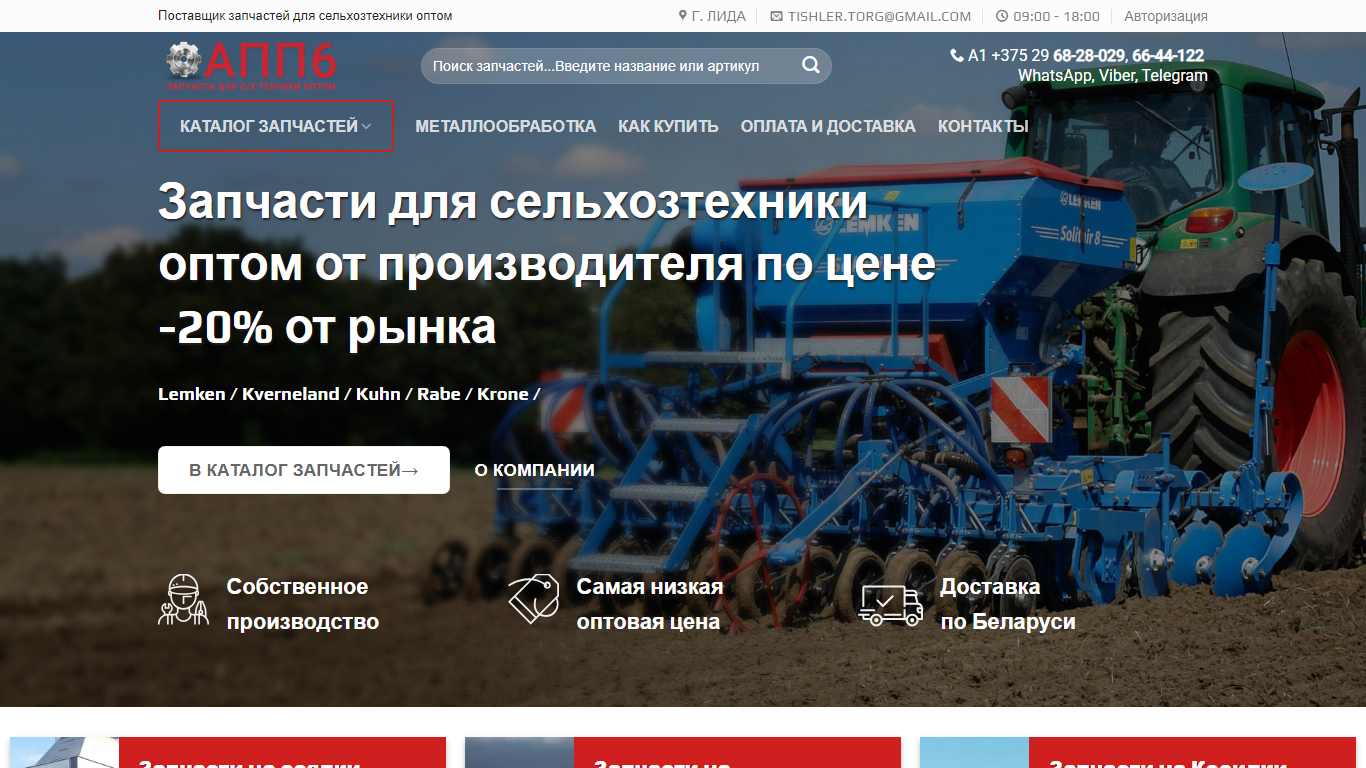Click the price tag icon
Viewport: 1366px width, 768px height.
coord(532,598)
